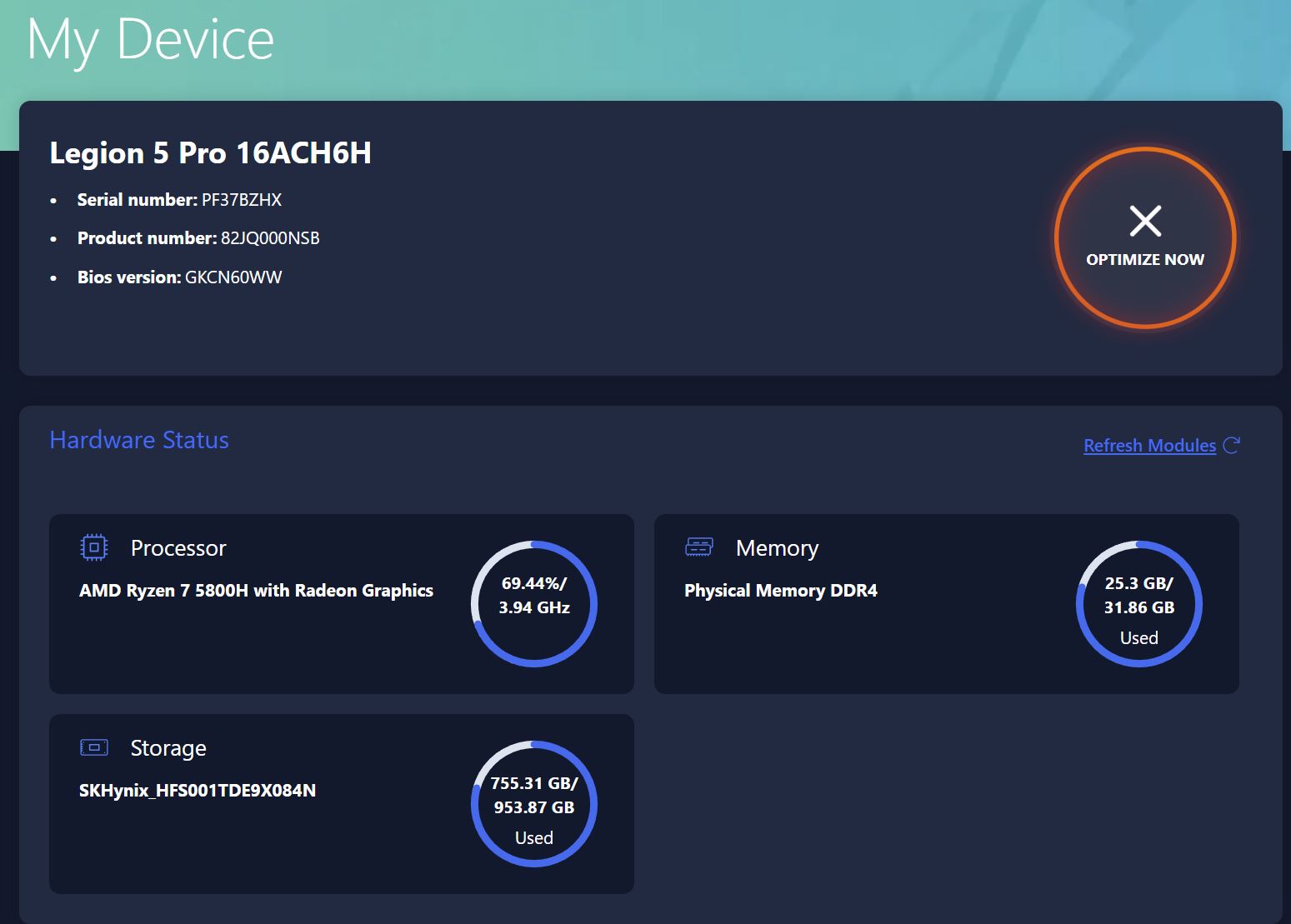Click the Processor chip icon
Image resolution: width=1291 pixels, height=924 pixels.
[94, 547]
